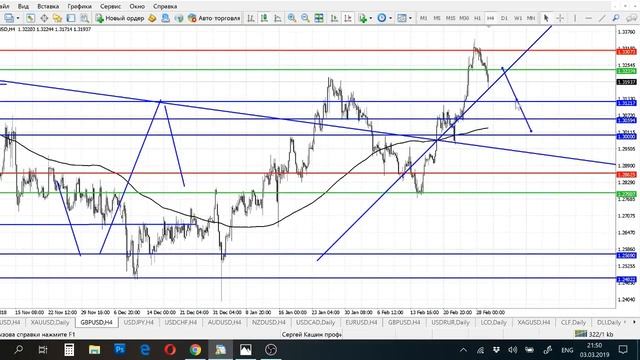
Task: Select the H1 timeframe
Action: (477, 18)
